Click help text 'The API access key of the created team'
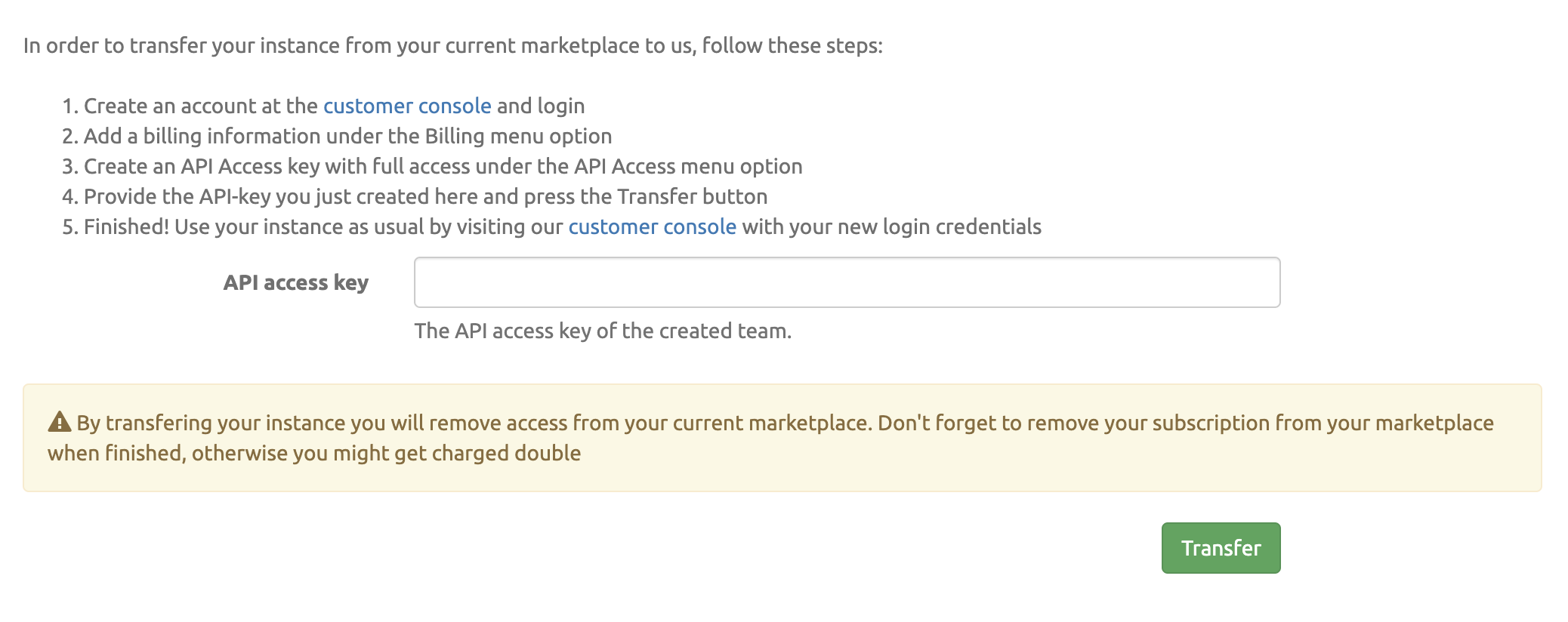 (x=602, y=331)
